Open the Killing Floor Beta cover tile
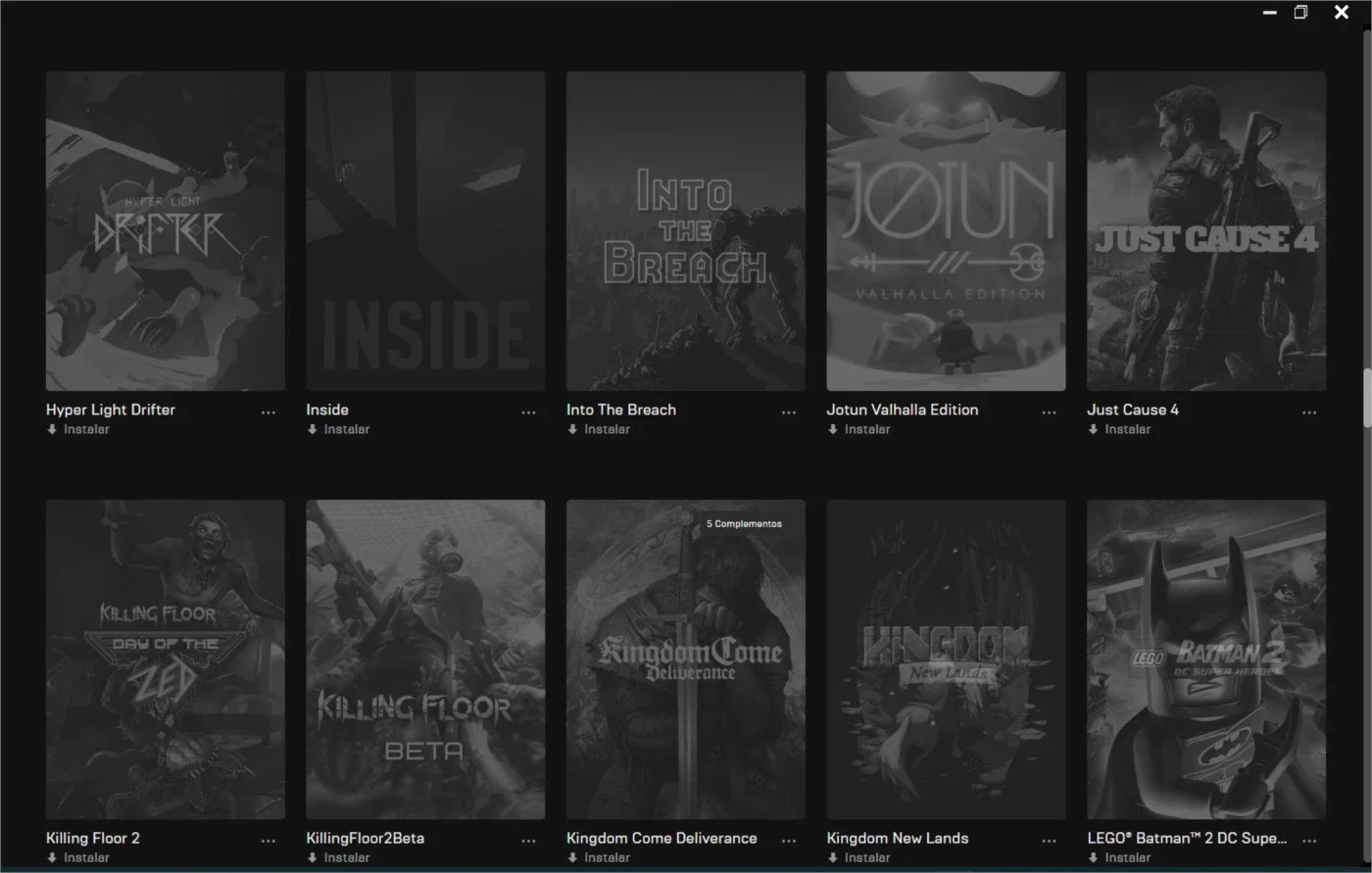The width and height of the screenshot is (1372, 873). [x=425, y=659]
